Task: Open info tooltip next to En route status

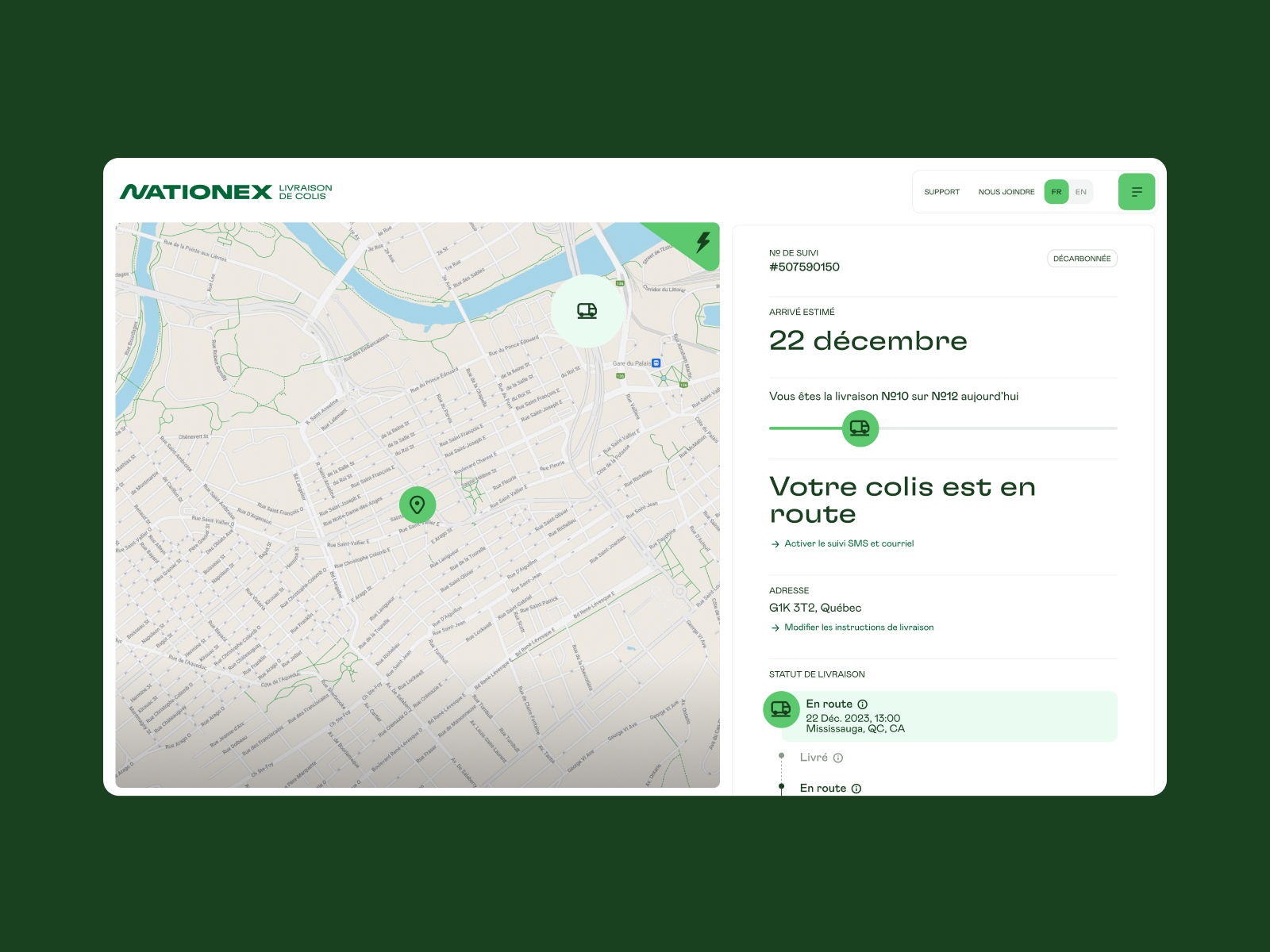Action: [863, 704]
